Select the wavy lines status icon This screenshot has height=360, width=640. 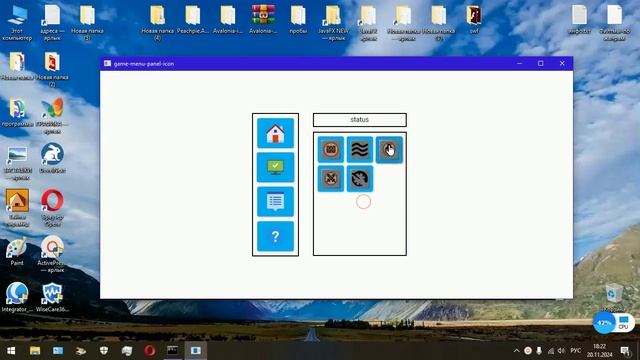pos(360,150)
